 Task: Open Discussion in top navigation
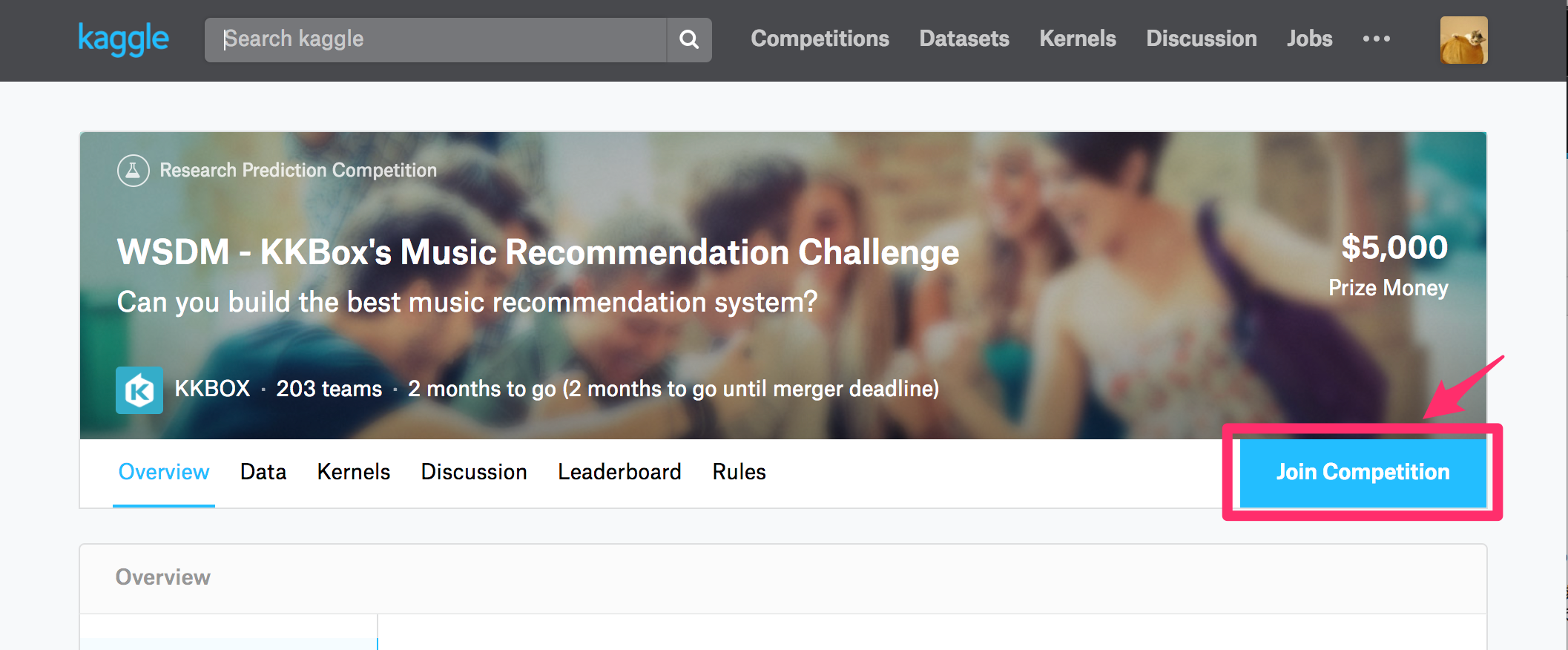click(1201, 39)
